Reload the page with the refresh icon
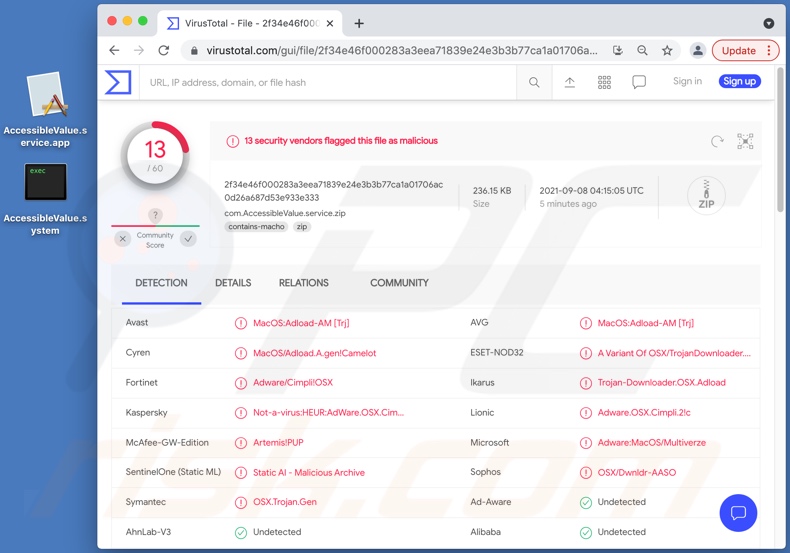This screenshot has height=553, width=790. (164, 50)
